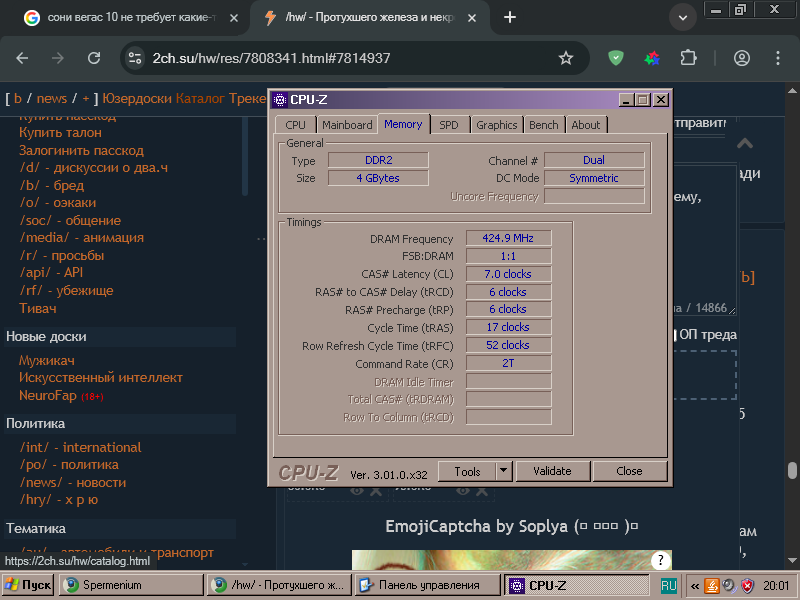Screen dimensions: 800x600
Task: Open the /int/ - international board
Action: pos(80,447)
